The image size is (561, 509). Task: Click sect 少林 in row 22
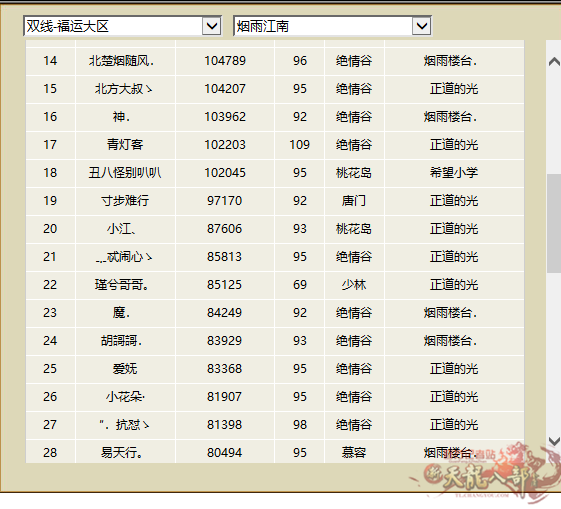[x=354, y=285]
